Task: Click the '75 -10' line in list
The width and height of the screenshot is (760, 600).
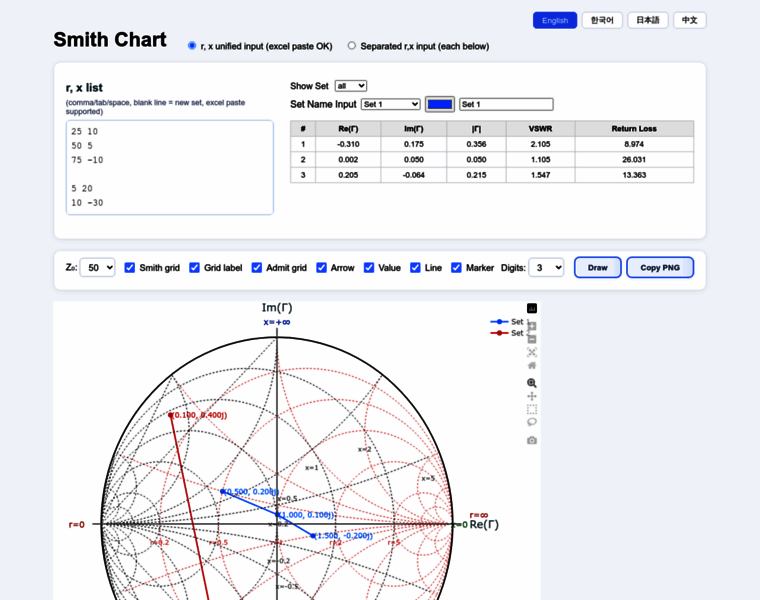Action: pyautogui.click(x=87, y=160)
